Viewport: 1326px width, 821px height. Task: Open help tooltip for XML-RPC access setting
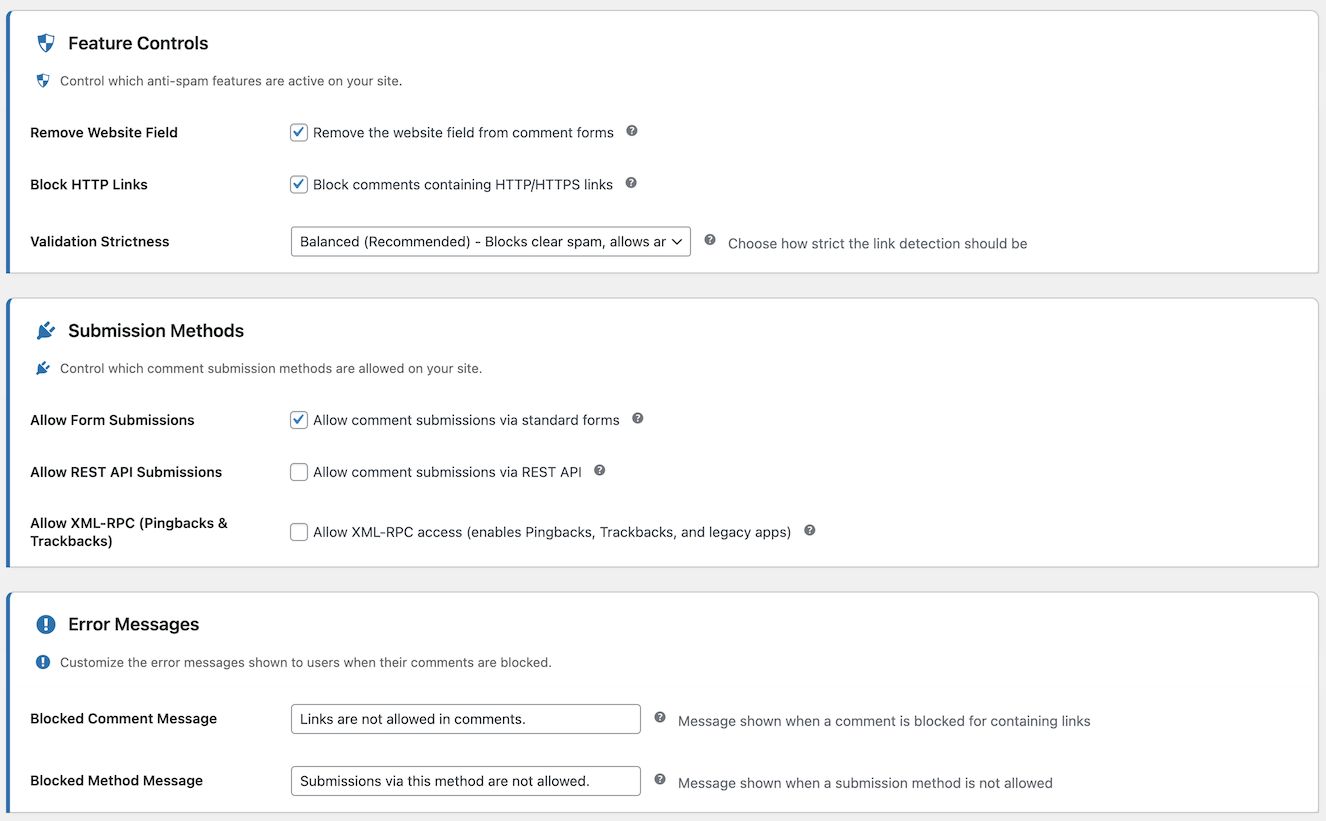[x=809, y=531]
